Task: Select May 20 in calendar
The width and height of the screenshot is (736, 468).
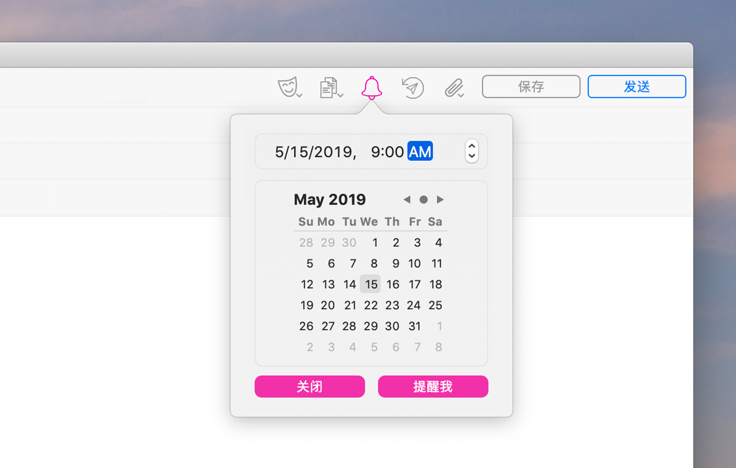Action: 328,305
